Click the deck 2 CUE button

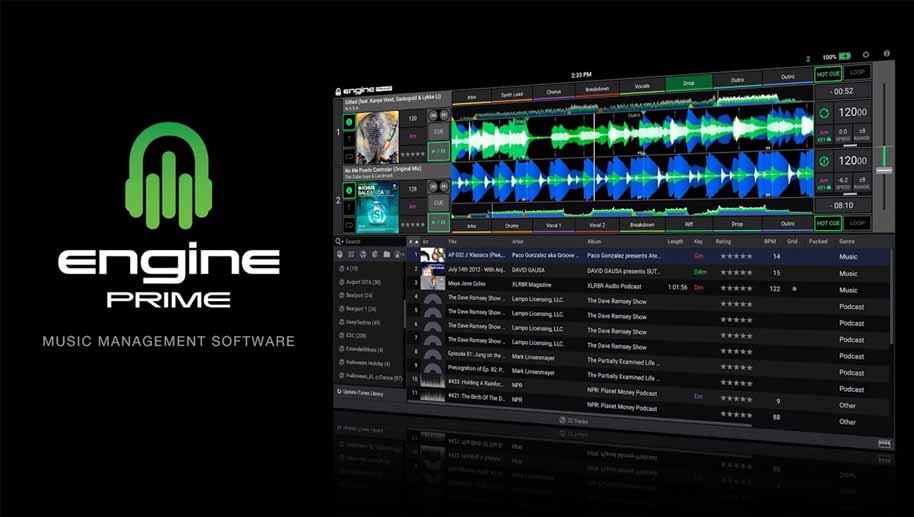pos(438,203)
